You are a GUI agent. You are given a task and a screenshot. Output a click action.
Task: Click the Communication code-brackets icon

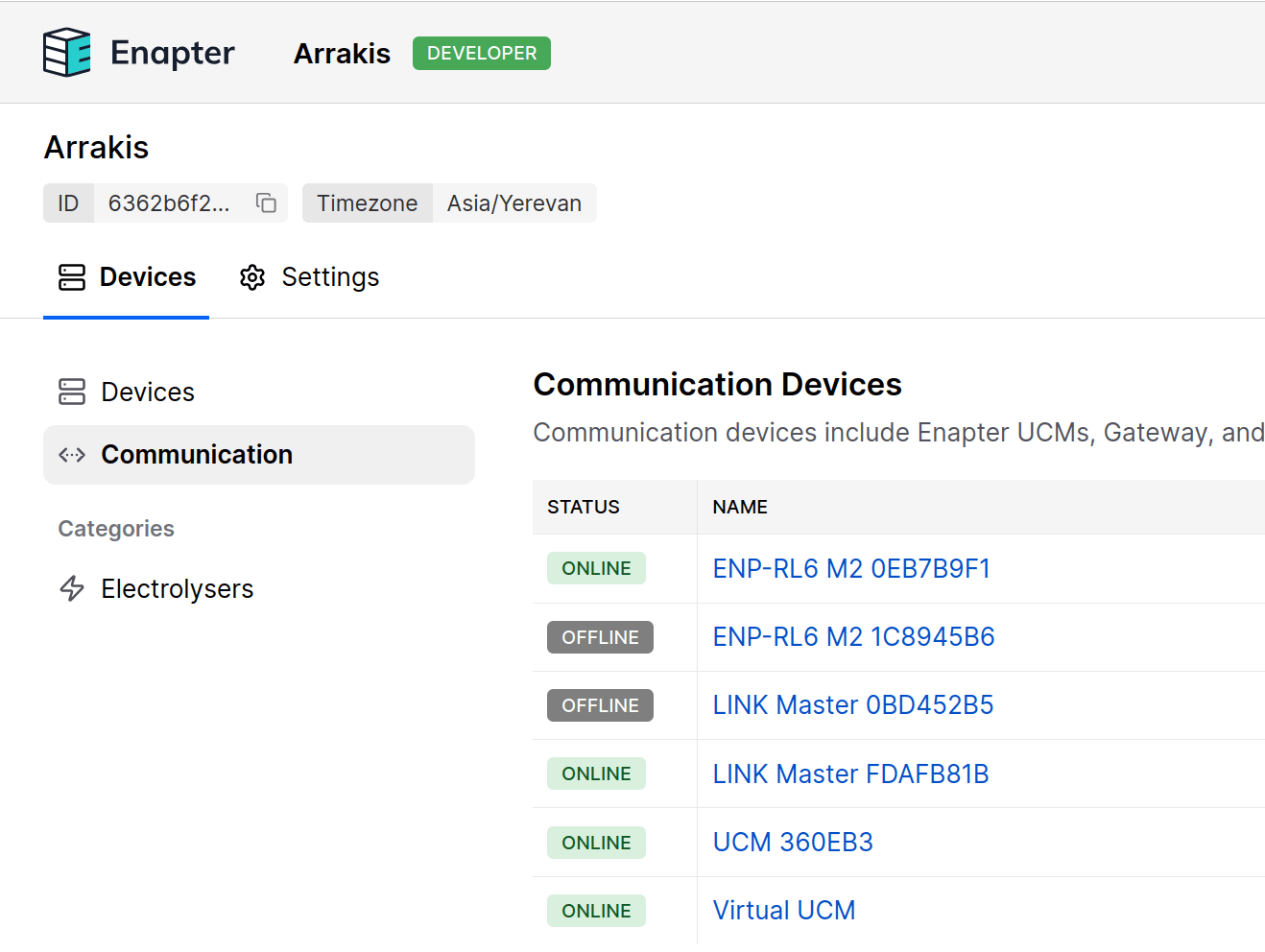point(71,454)
